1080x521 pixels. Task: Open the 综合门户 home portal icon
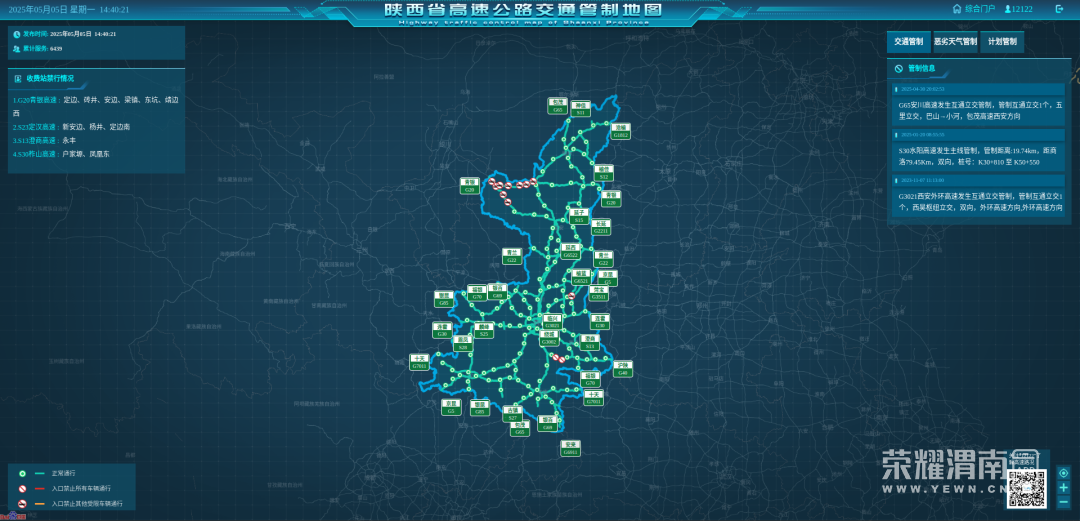tap(957, 9)
